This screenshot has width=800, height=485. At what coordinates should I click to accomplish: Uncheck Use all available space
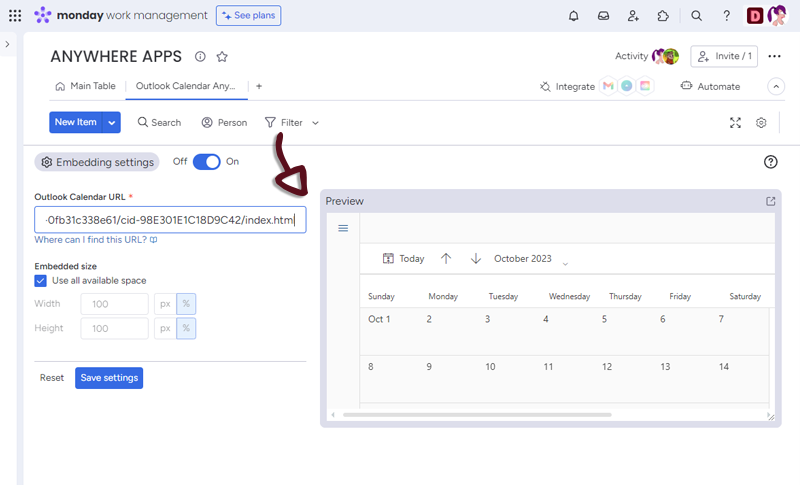tap(41, 281)
